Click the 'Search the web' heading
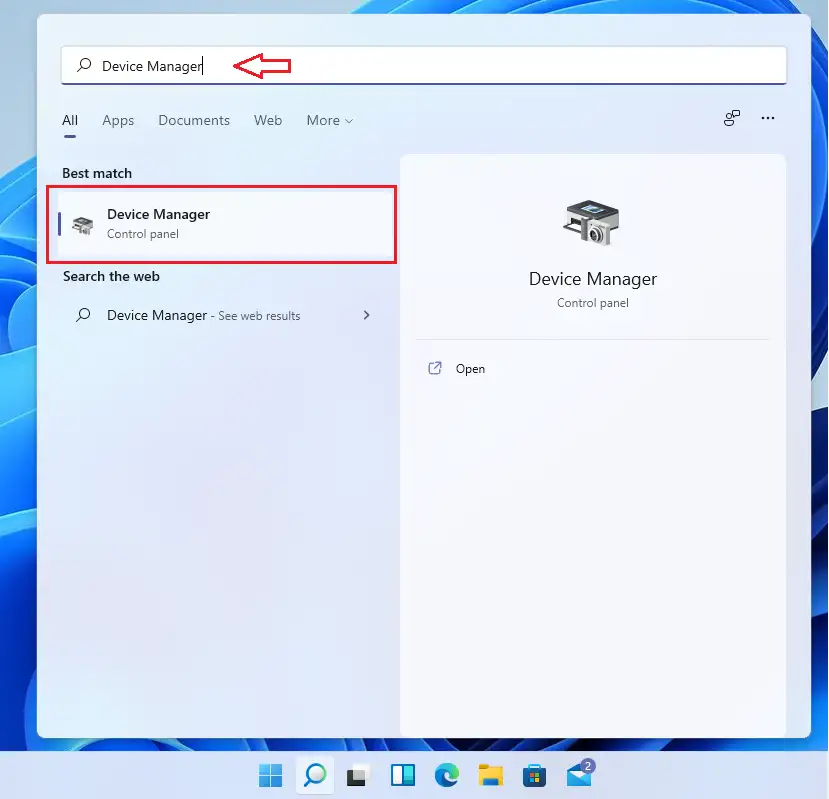829x799 pixels. tap(111, 277)
